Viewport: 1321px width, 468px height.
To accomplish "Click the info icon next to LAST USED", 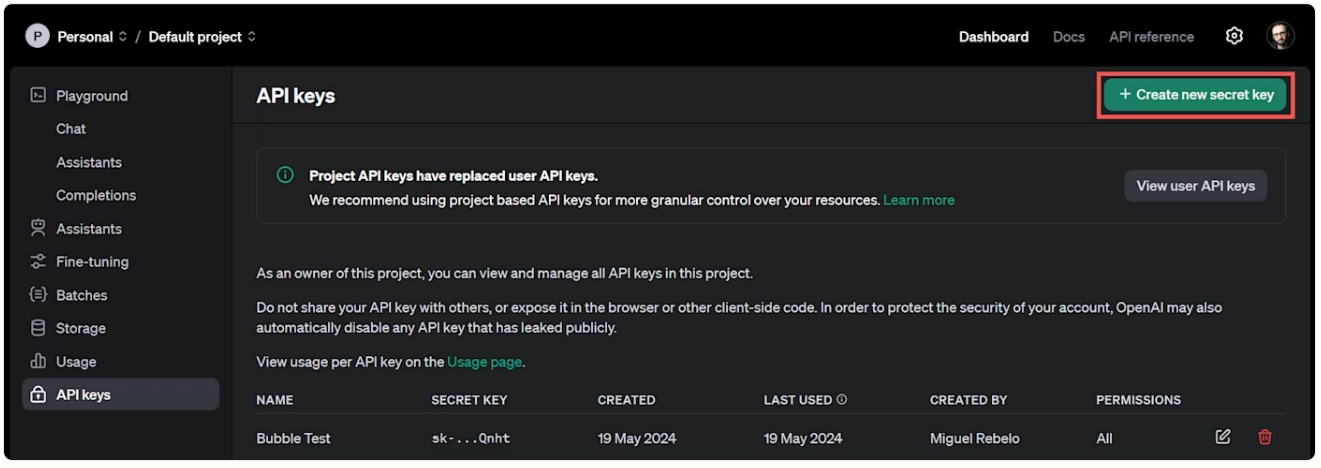I will pos(842,399).
